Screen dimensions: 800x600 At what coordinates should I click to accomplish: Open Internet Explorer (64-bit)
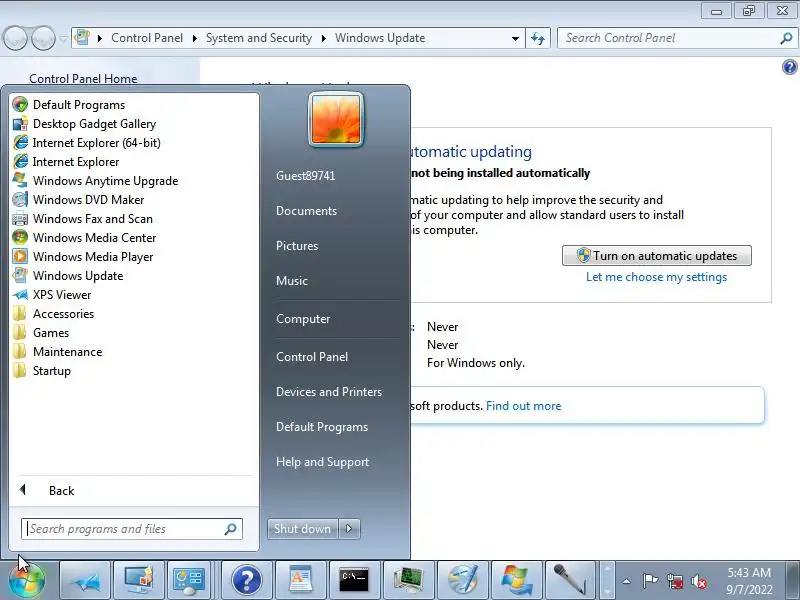click(x=96, y=143)
